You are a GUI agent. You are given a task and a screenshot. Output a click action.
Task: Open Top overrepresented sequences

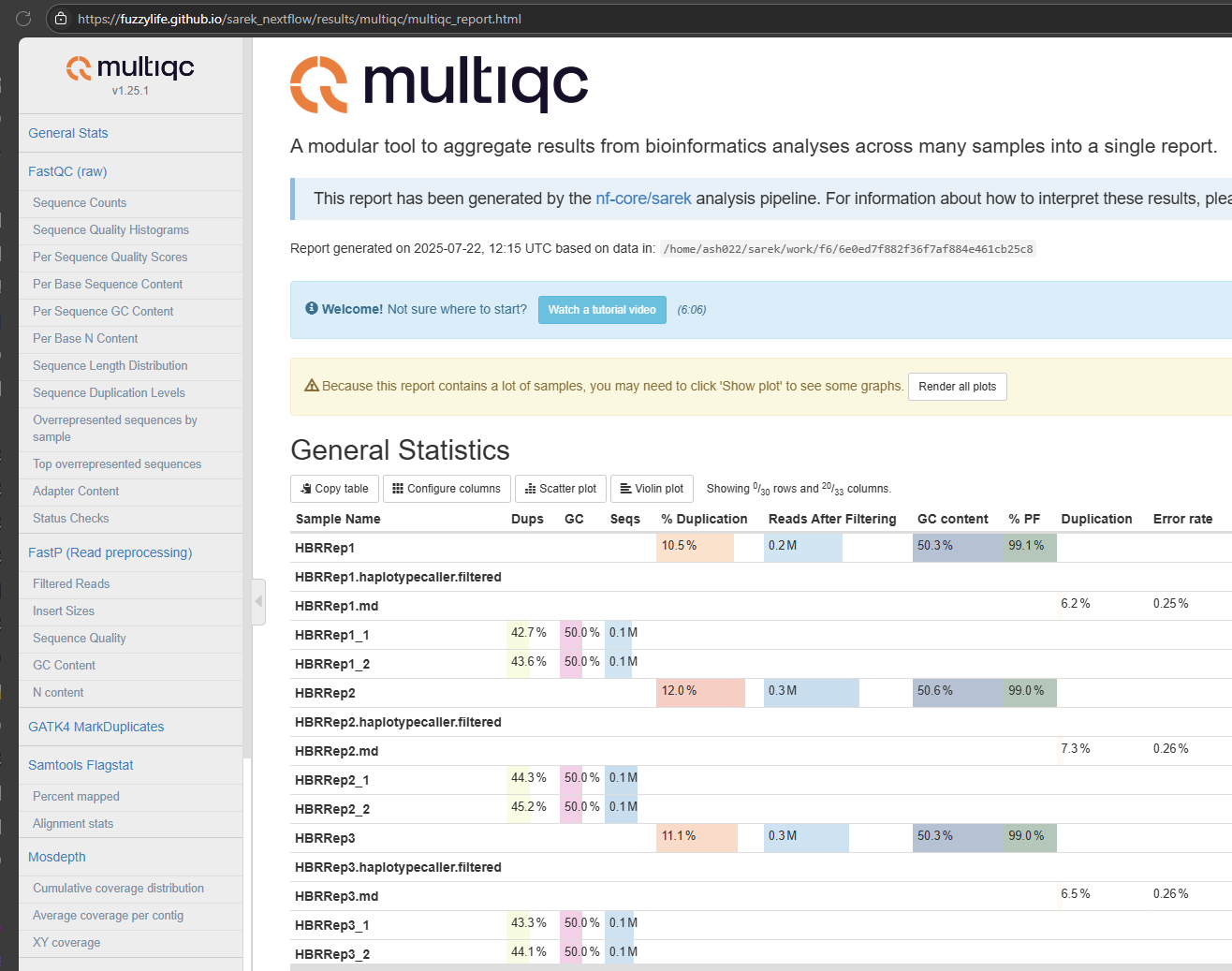click(117, 463)
